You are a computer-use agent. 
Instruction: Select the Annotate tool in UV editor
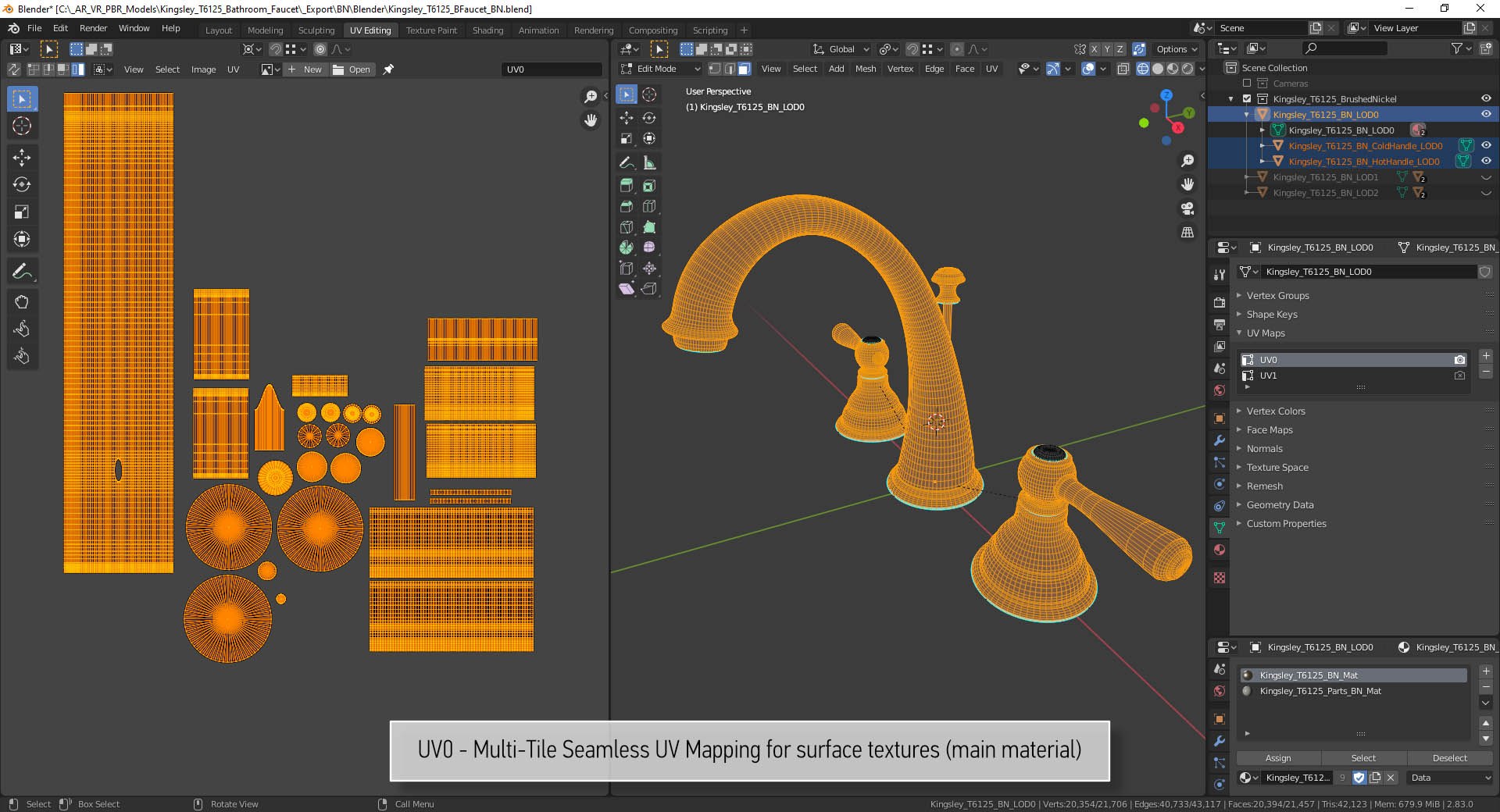pos(22,272)
